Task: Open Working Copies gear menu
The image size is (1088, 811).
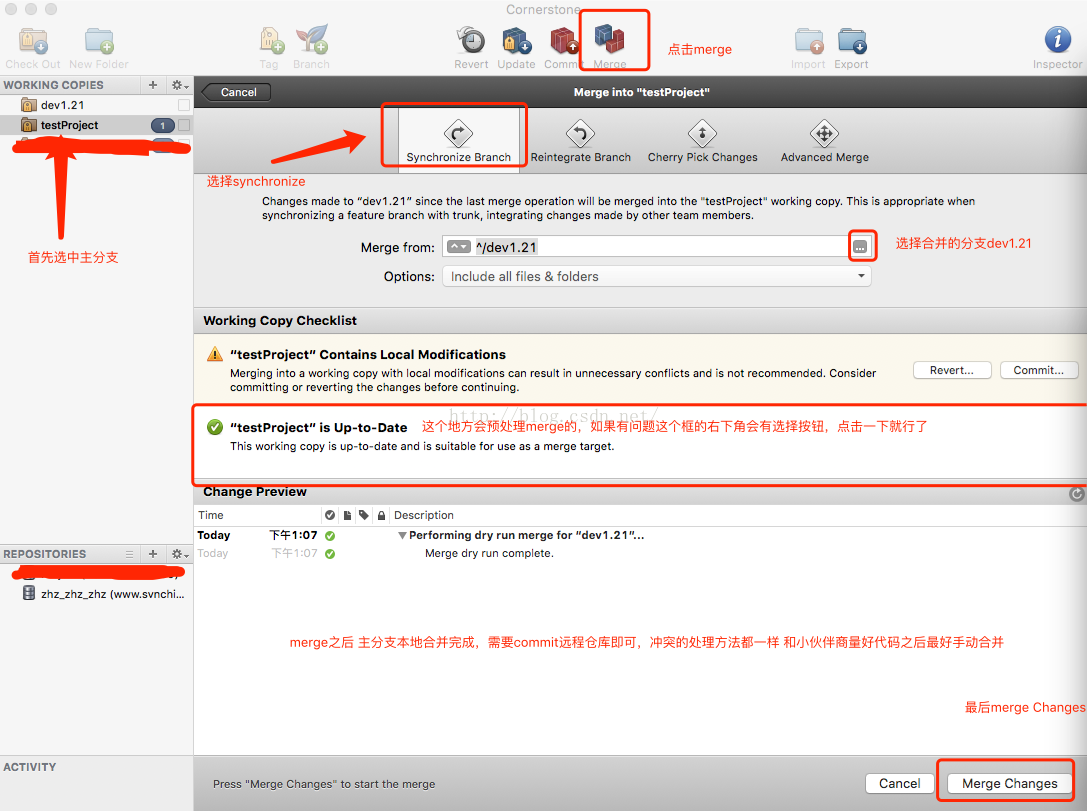Action: pyautogui.click(x=180, y=85)
